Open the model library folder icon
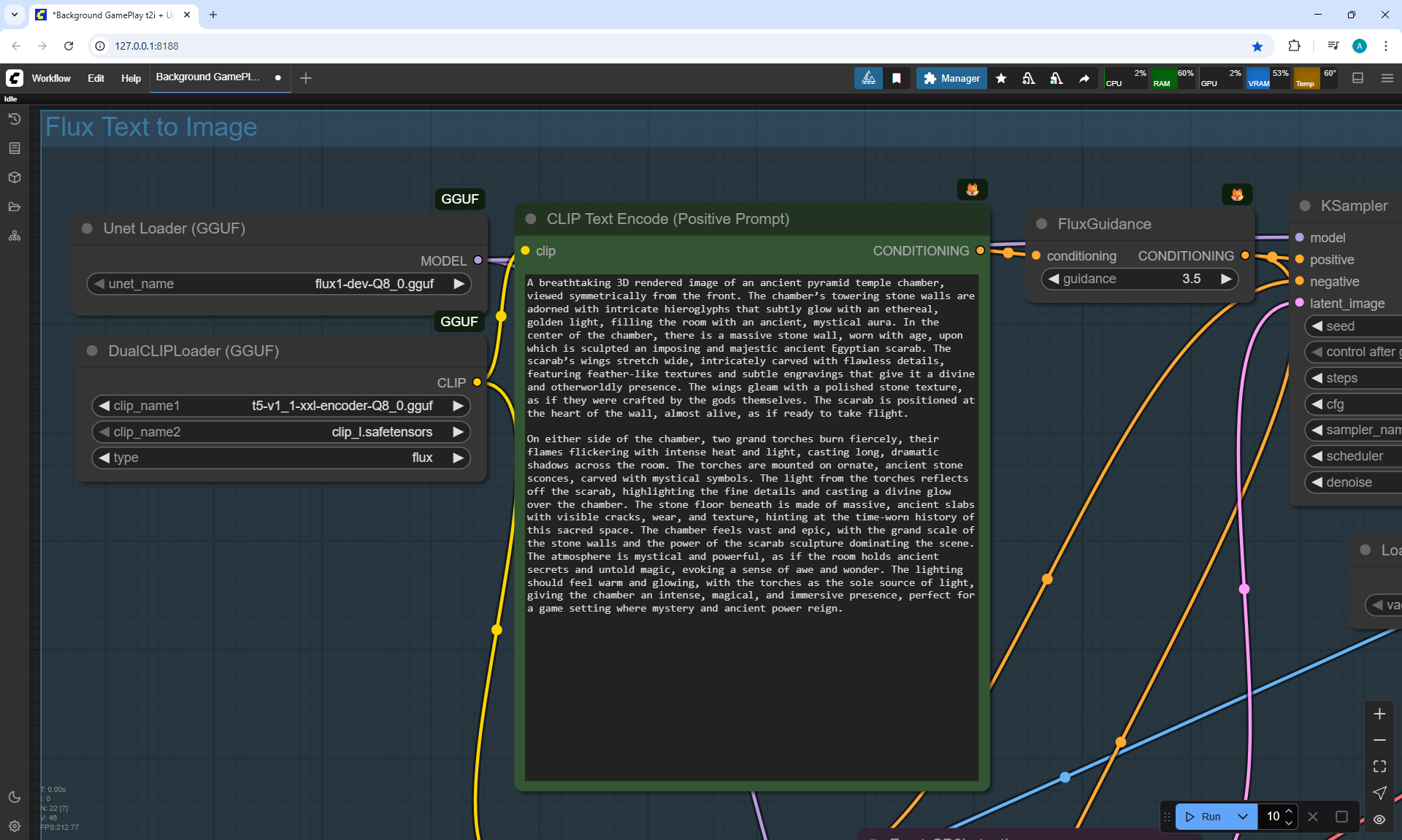 pos(14,207)
